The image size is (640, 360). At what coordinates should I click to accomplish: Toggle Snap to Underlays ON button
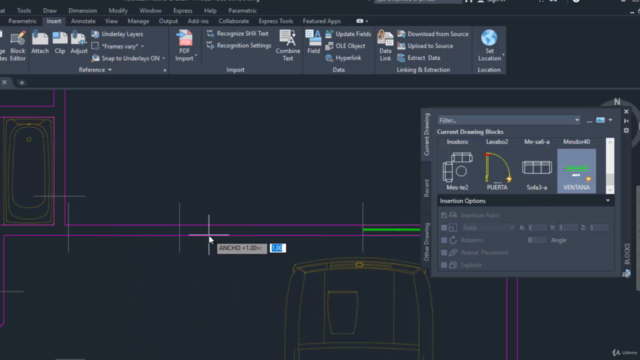(x=126, y=58)
